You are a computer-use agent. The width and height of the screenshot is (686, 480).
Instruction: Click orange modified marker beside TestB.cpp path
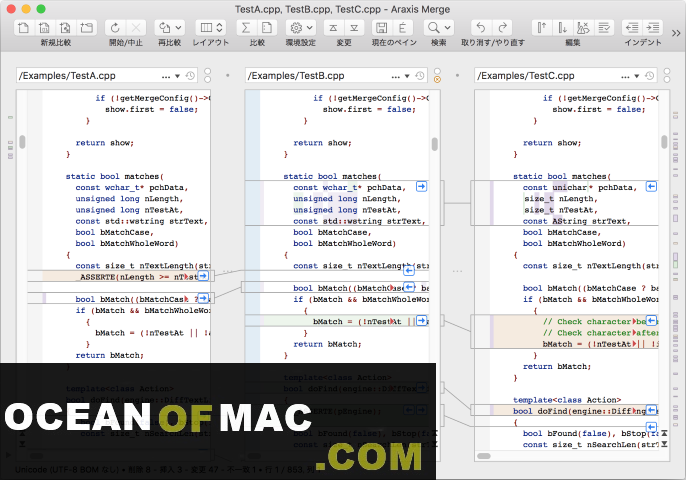(x=437, y=80)
